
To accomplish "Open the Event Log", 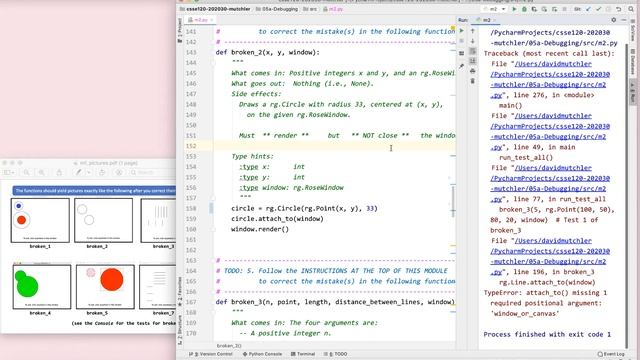I will click(611, 354).
